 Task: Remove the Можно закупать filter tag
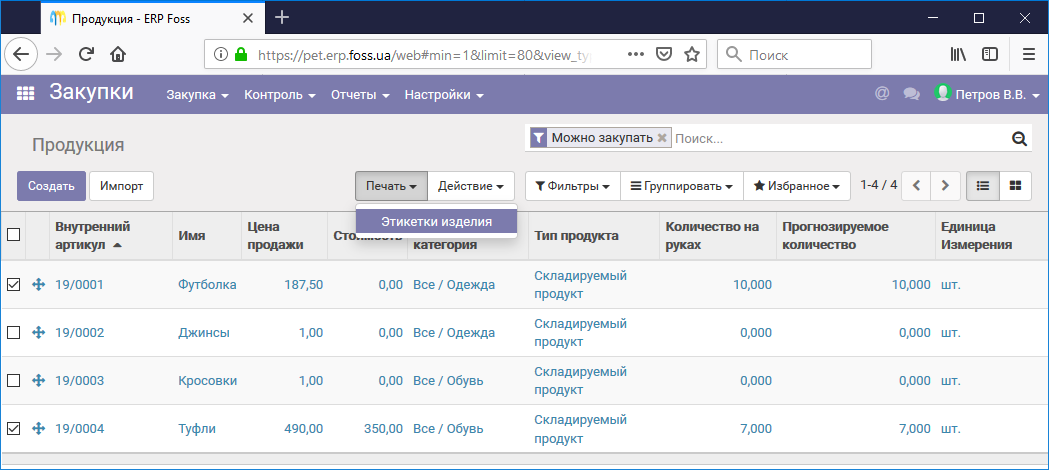662,138
